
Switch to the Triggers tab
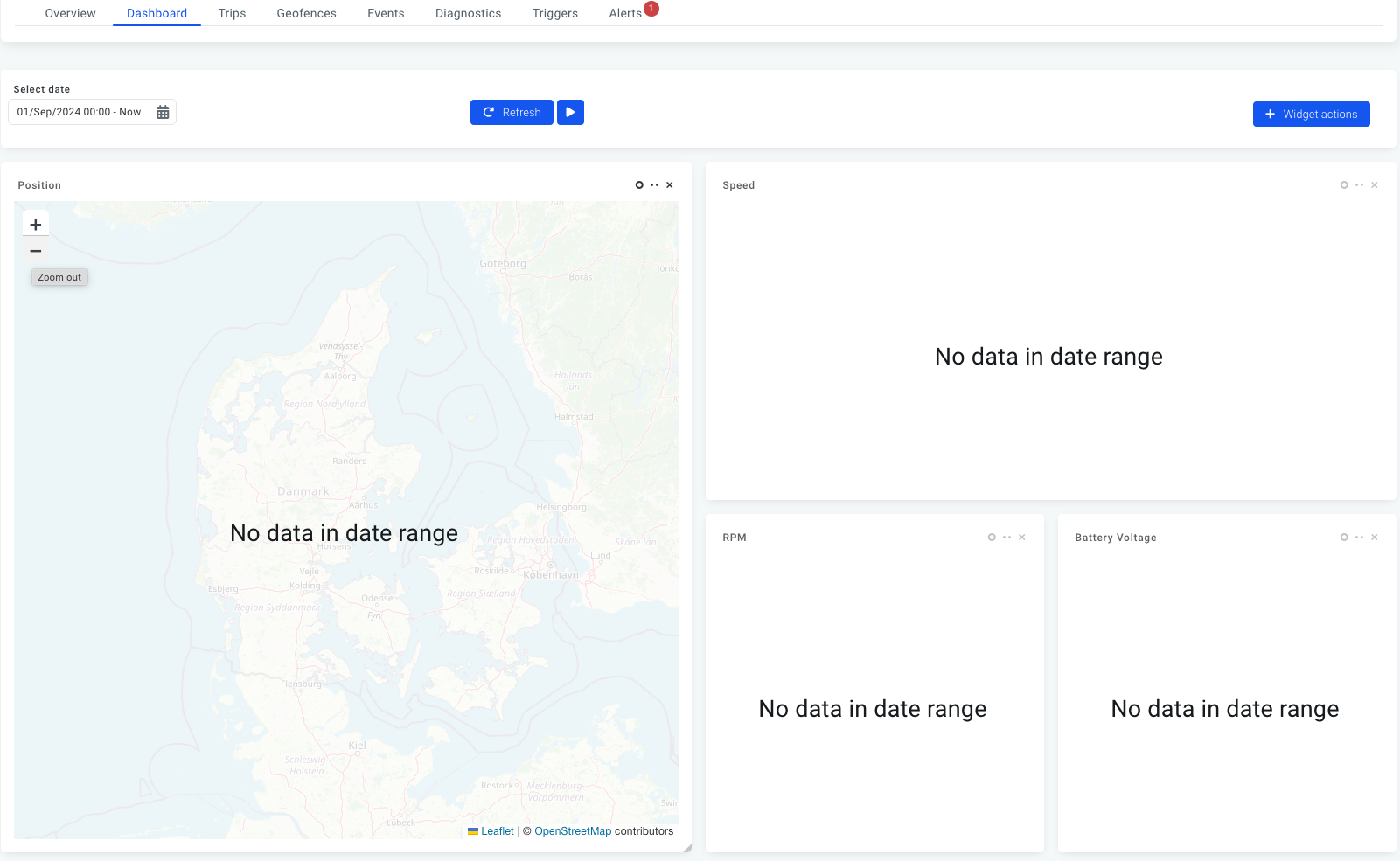coord(554,13)
